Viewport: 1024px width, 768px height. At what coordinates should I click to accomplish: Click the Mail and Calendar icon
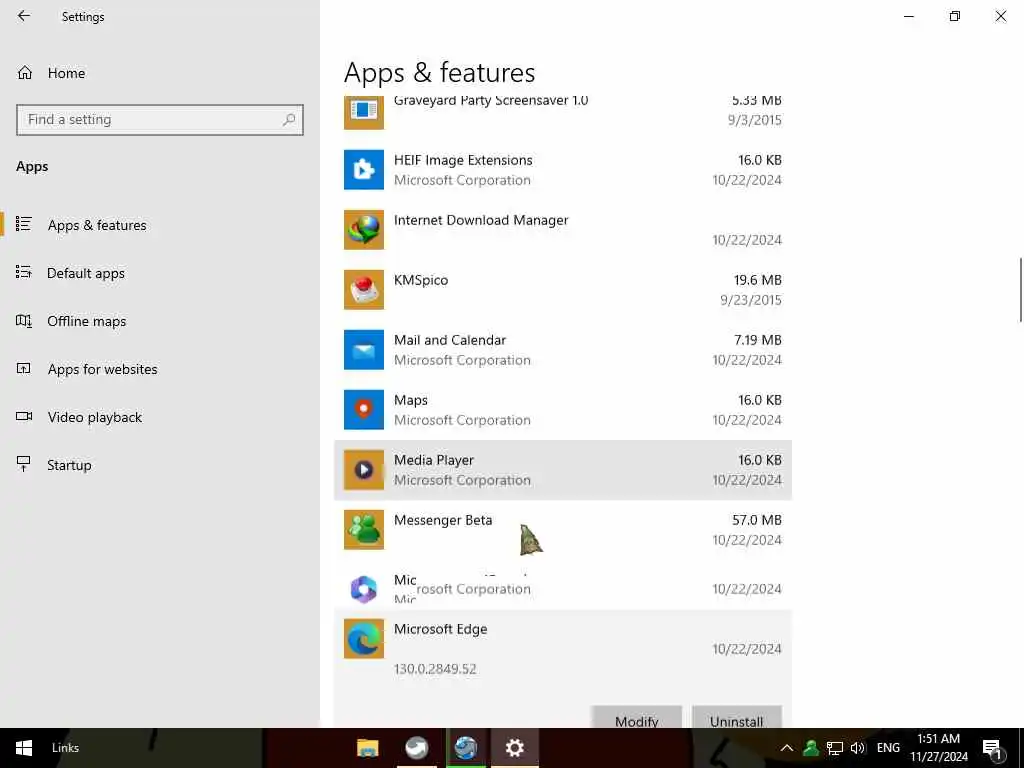[x=364, y=350]
